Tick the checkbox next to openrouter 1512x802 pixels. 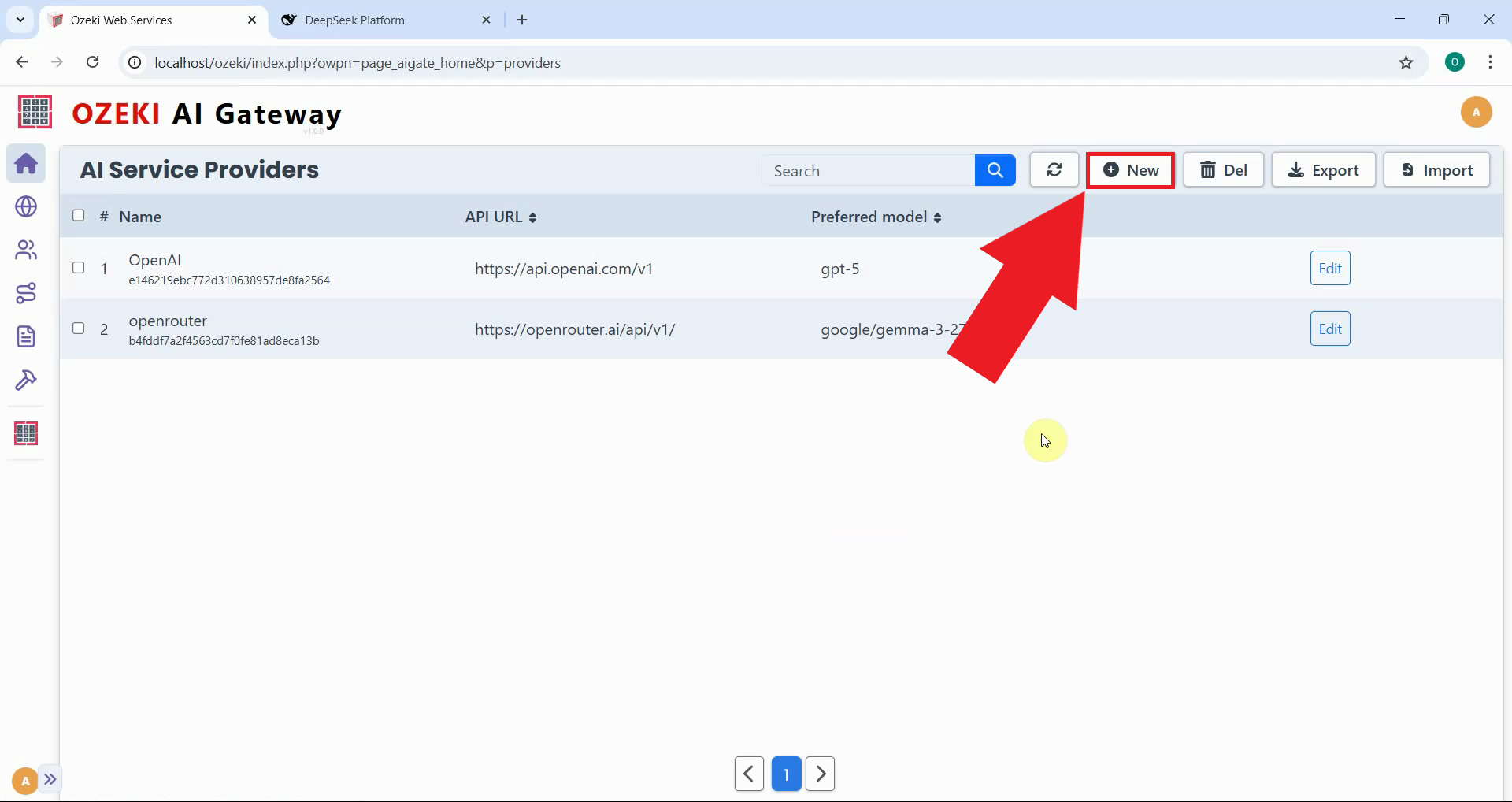coord(78,329)
